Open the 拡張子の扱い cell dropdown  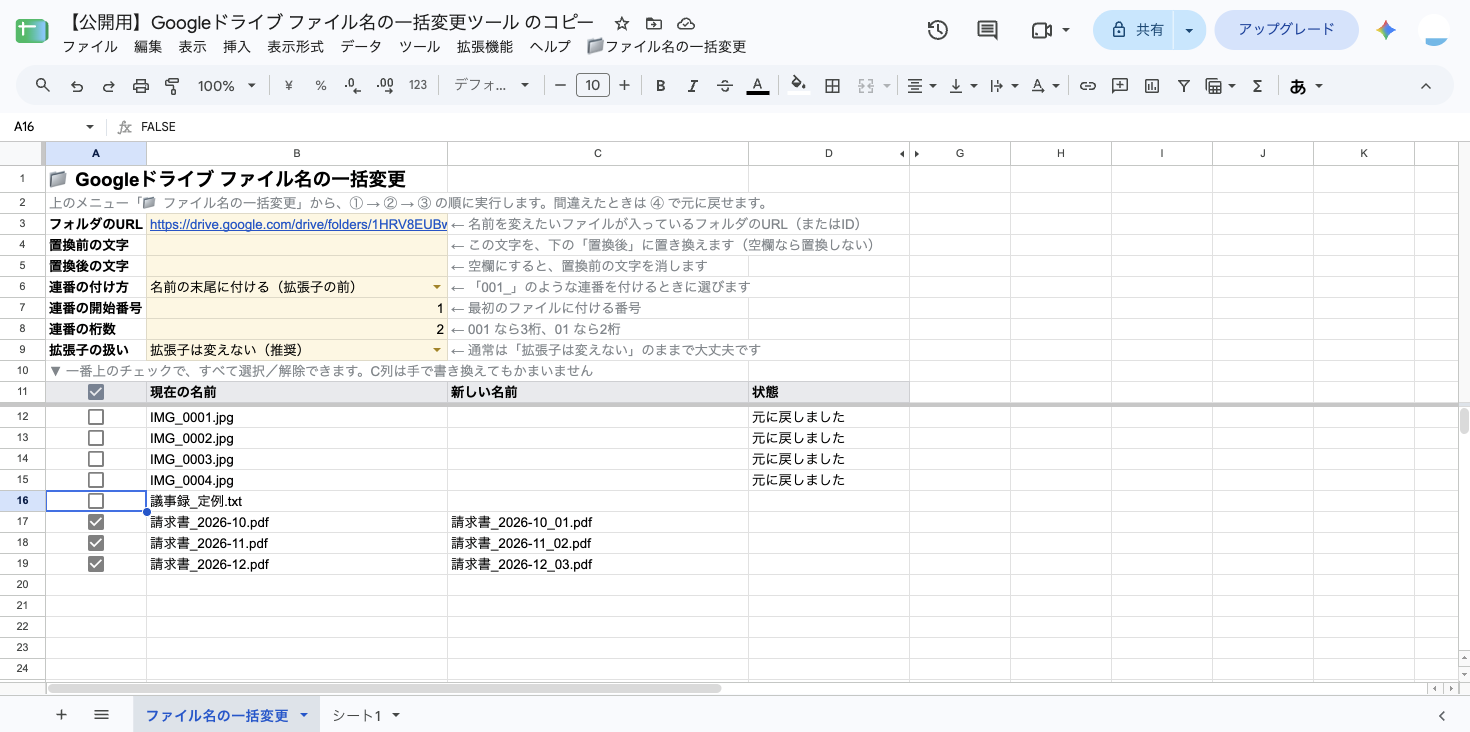pyautogui.click(x=437, y=350)
